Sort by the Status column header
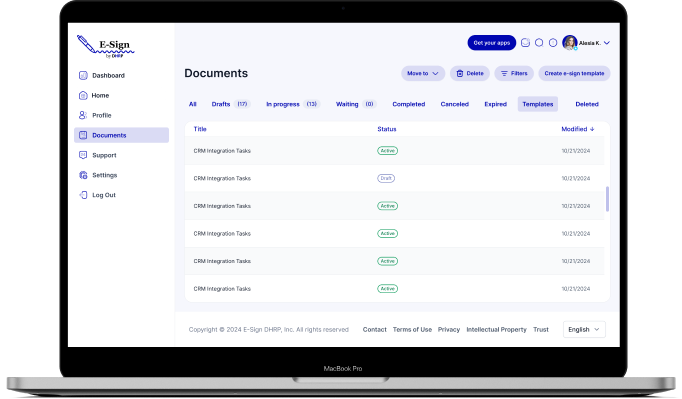 point(387,129)
